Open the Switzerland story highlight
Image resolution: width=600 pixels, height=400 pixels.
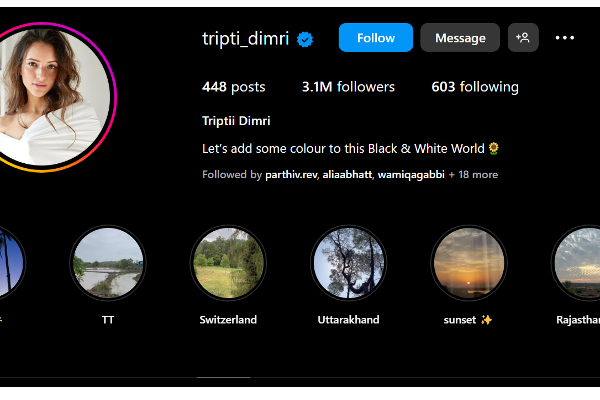228,263
